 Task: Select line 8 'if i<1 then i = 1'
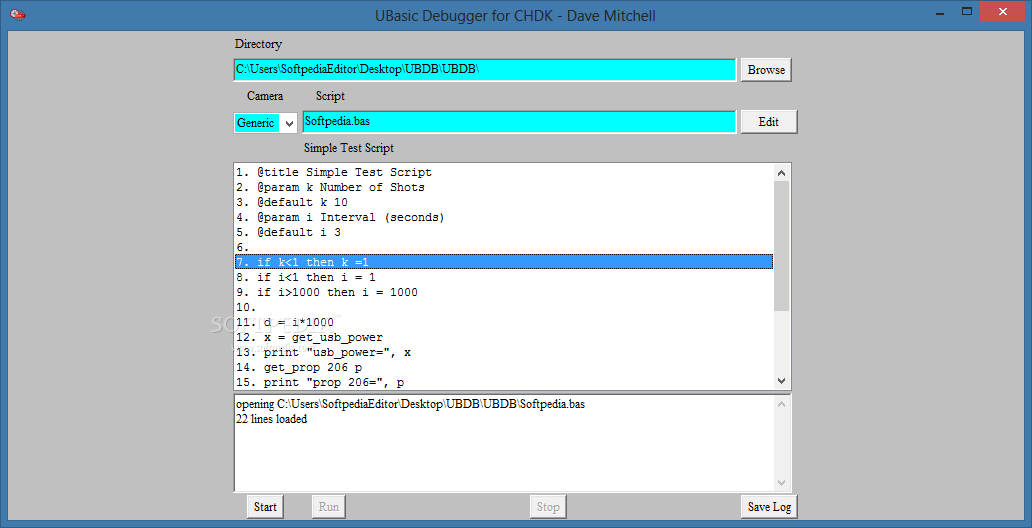point(504,277)
